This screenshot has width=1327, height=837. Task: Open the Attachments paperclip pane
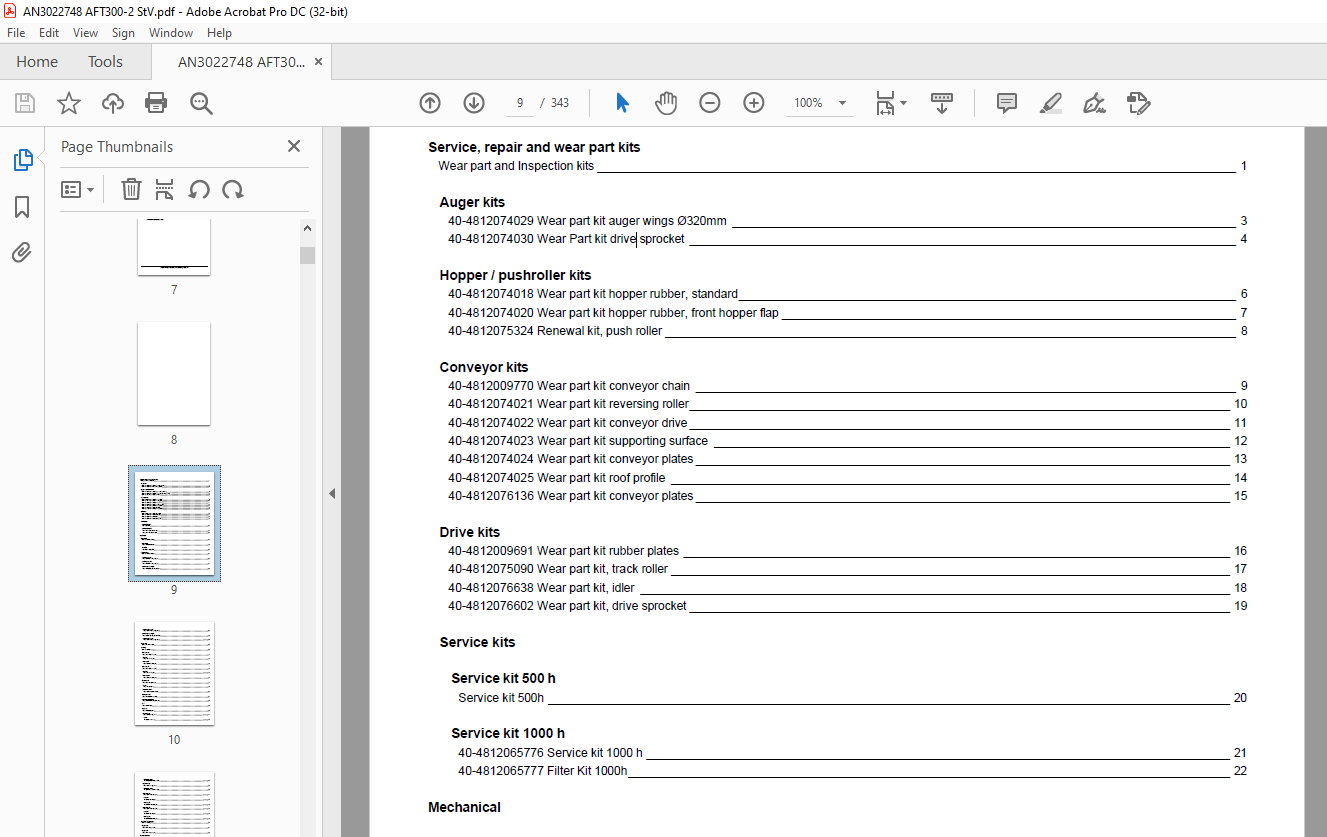(x=22, y=253)
